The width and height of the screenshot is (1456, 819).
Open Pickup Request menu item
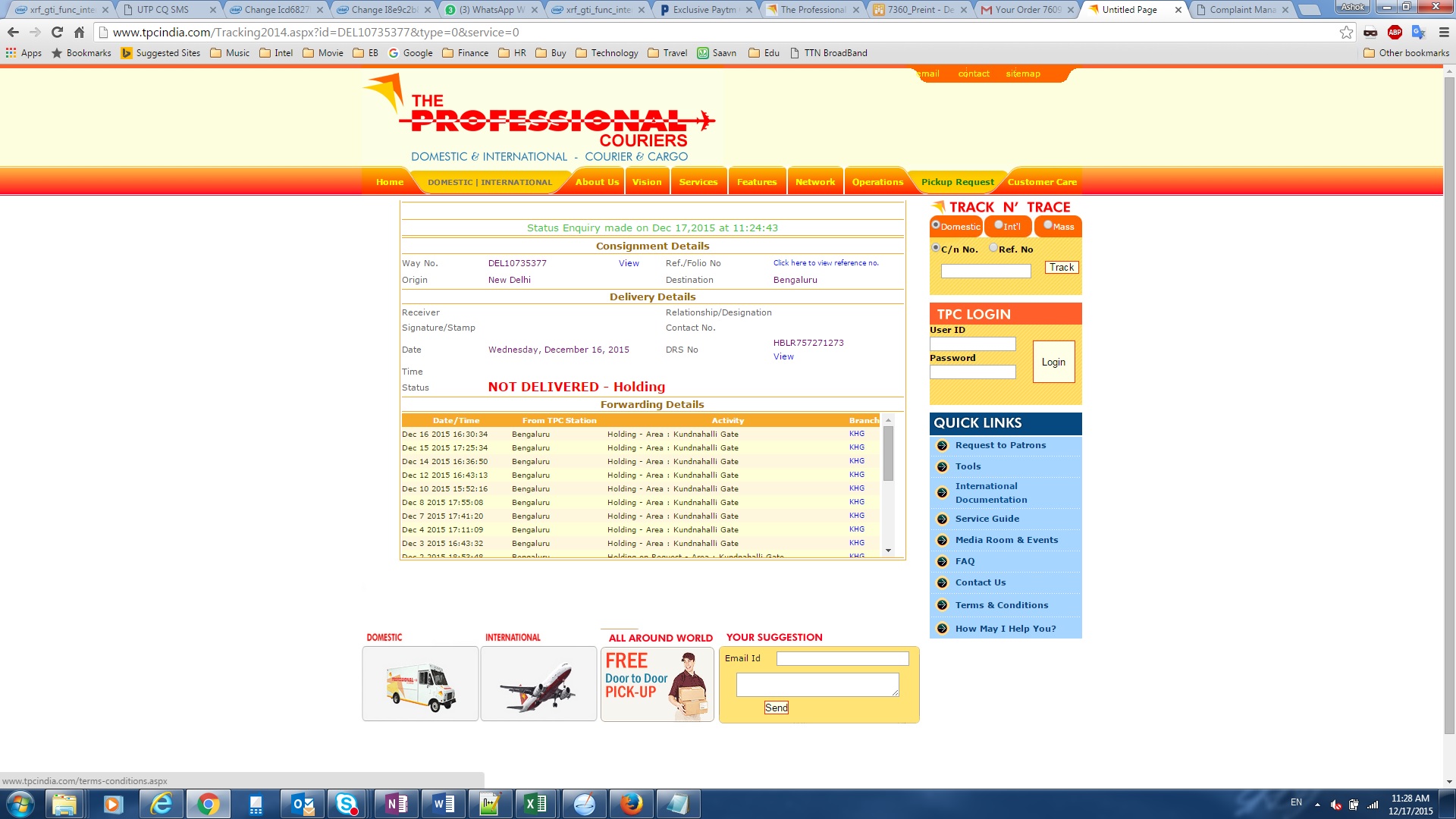pos(958,182)
